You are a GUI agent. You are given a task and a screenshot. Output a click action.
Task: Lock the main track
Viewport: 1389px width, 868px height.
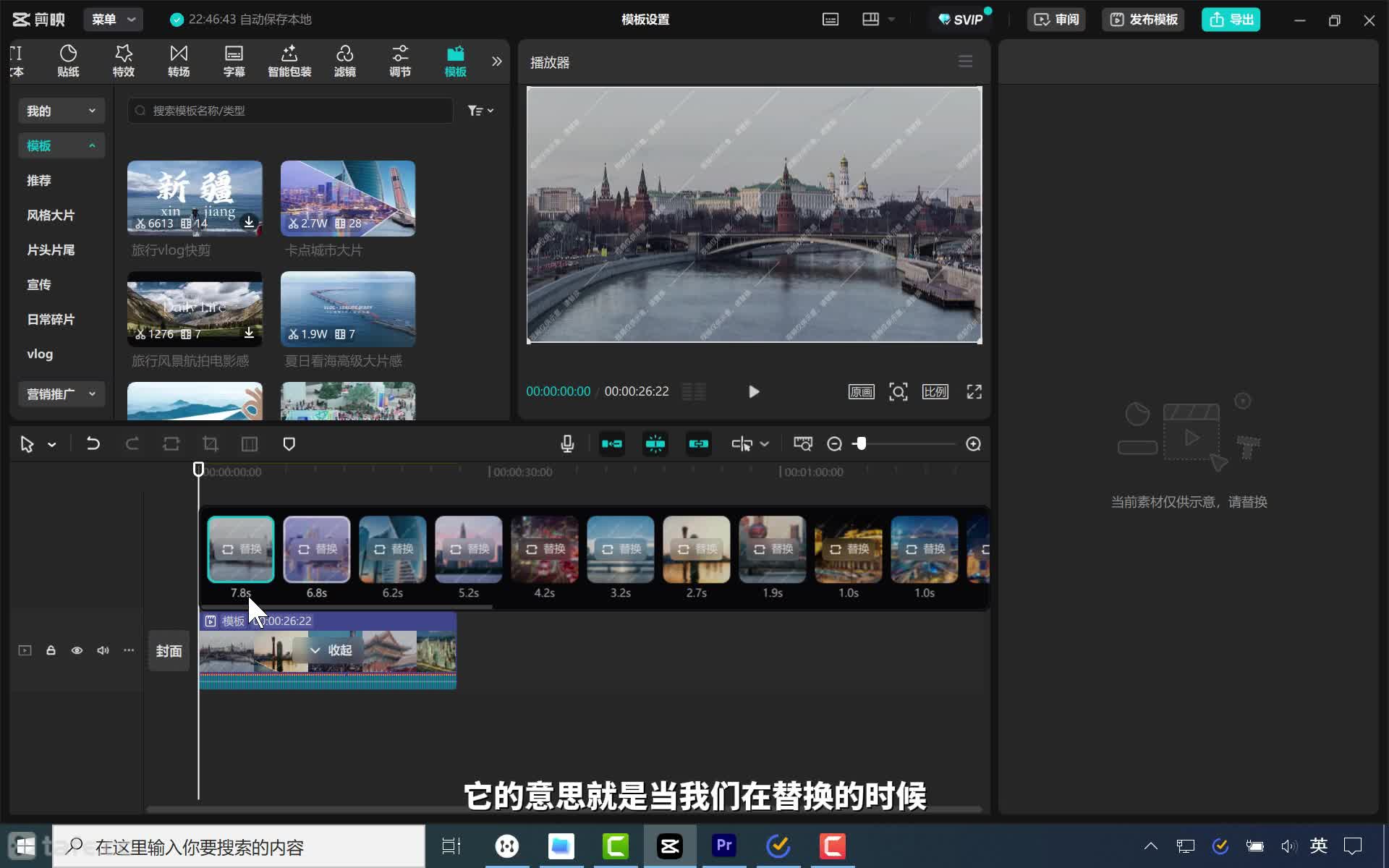[51, 650]
